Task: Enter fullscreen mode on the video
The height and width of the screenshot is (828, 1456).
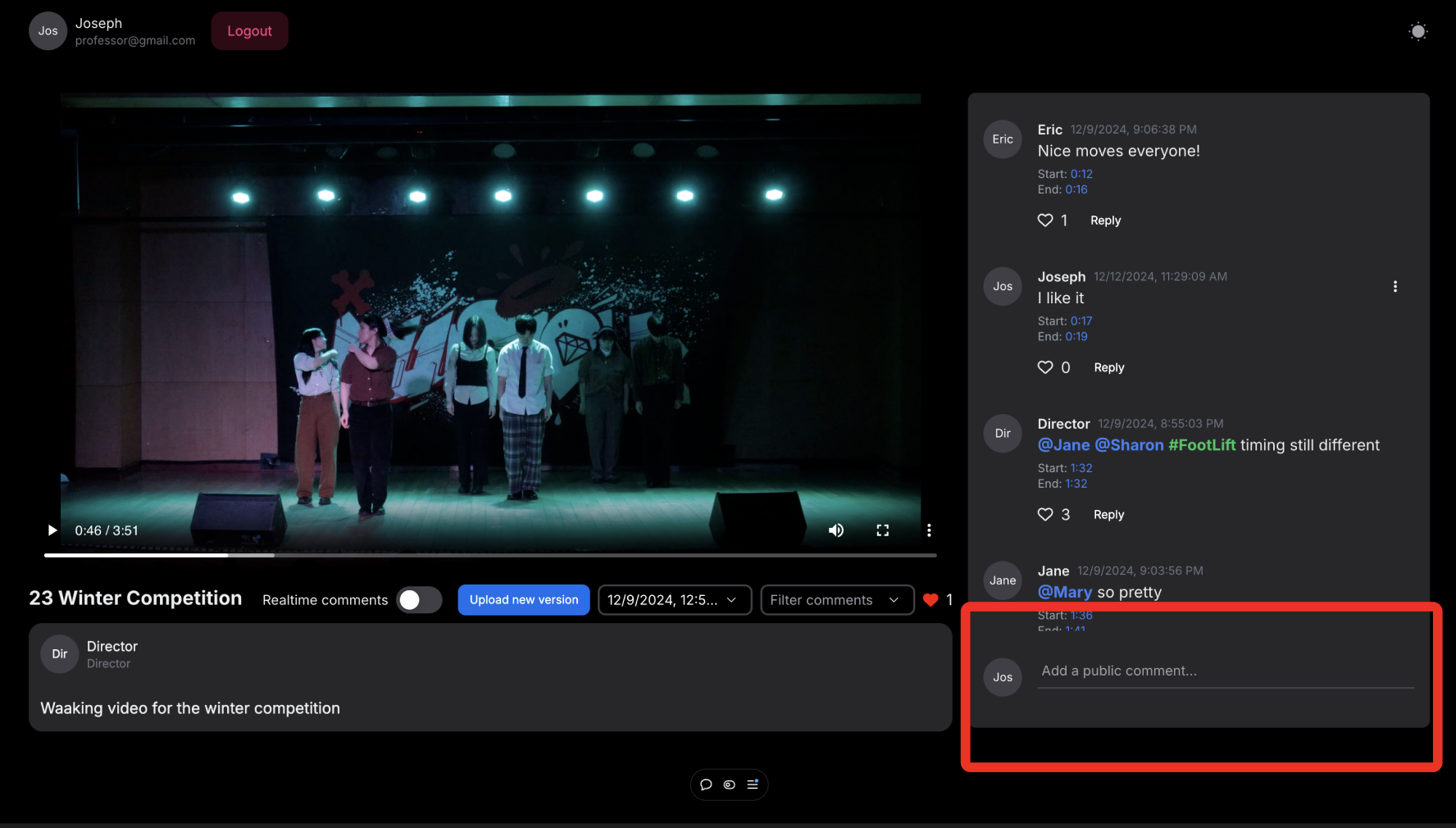Action: click(x=883, y=530)
